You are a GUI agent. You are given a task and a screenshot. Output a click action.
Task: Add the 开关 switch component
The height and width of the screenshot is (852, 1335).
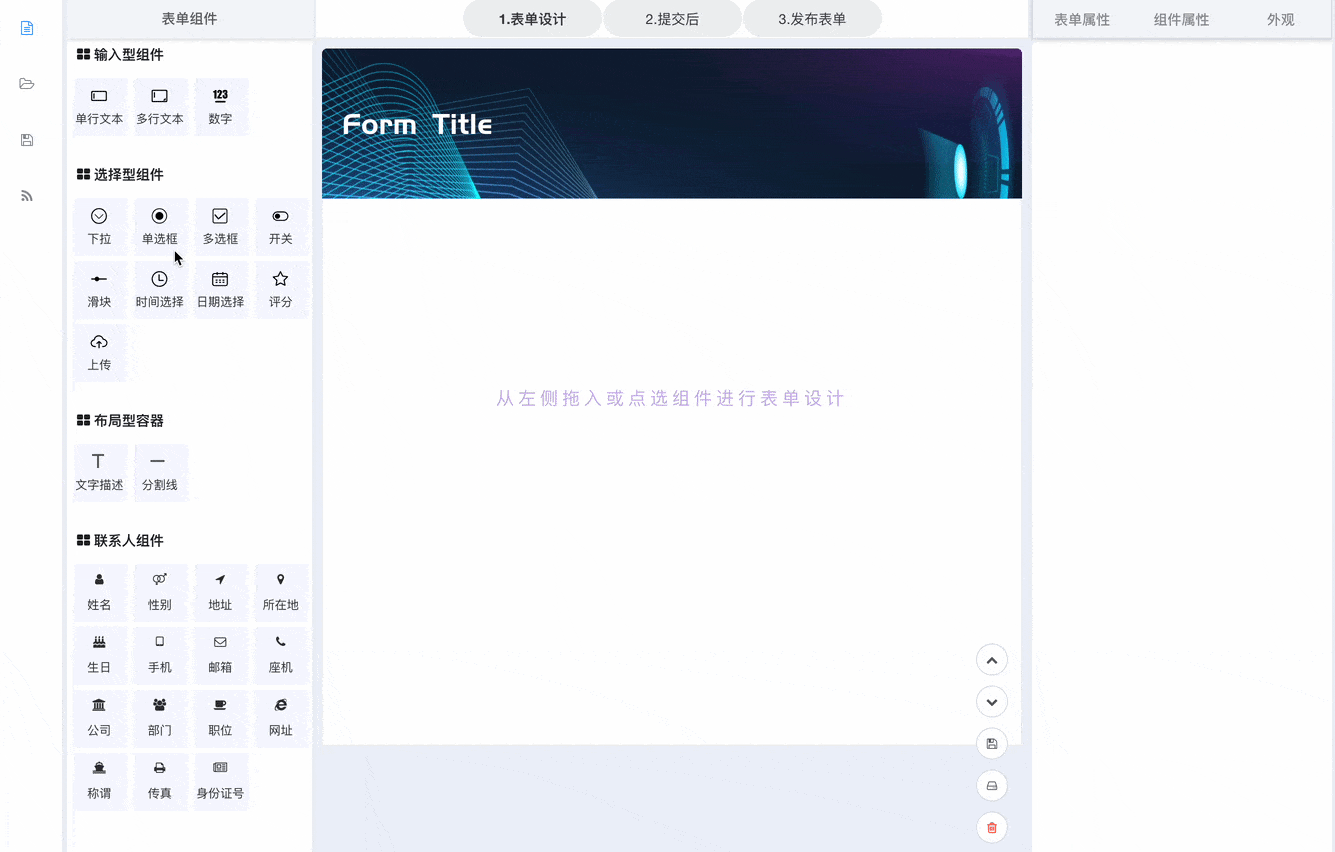(281, 226)
